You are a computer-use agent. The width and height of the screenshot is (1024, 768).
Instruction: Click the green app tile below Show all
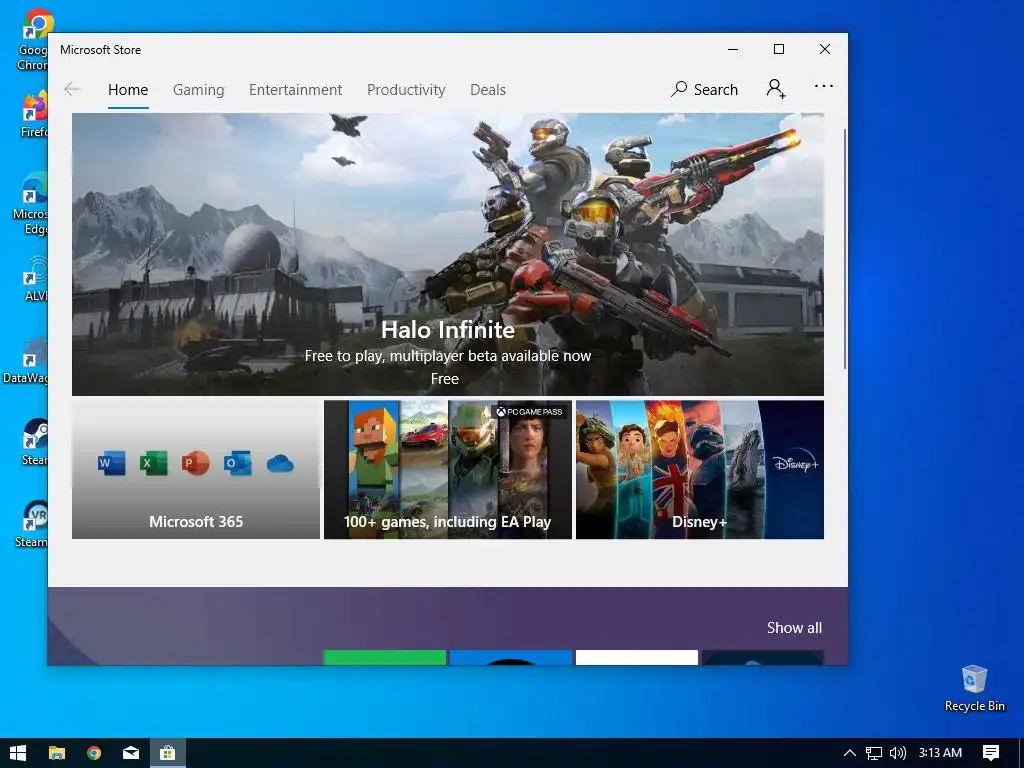(385, 658)
